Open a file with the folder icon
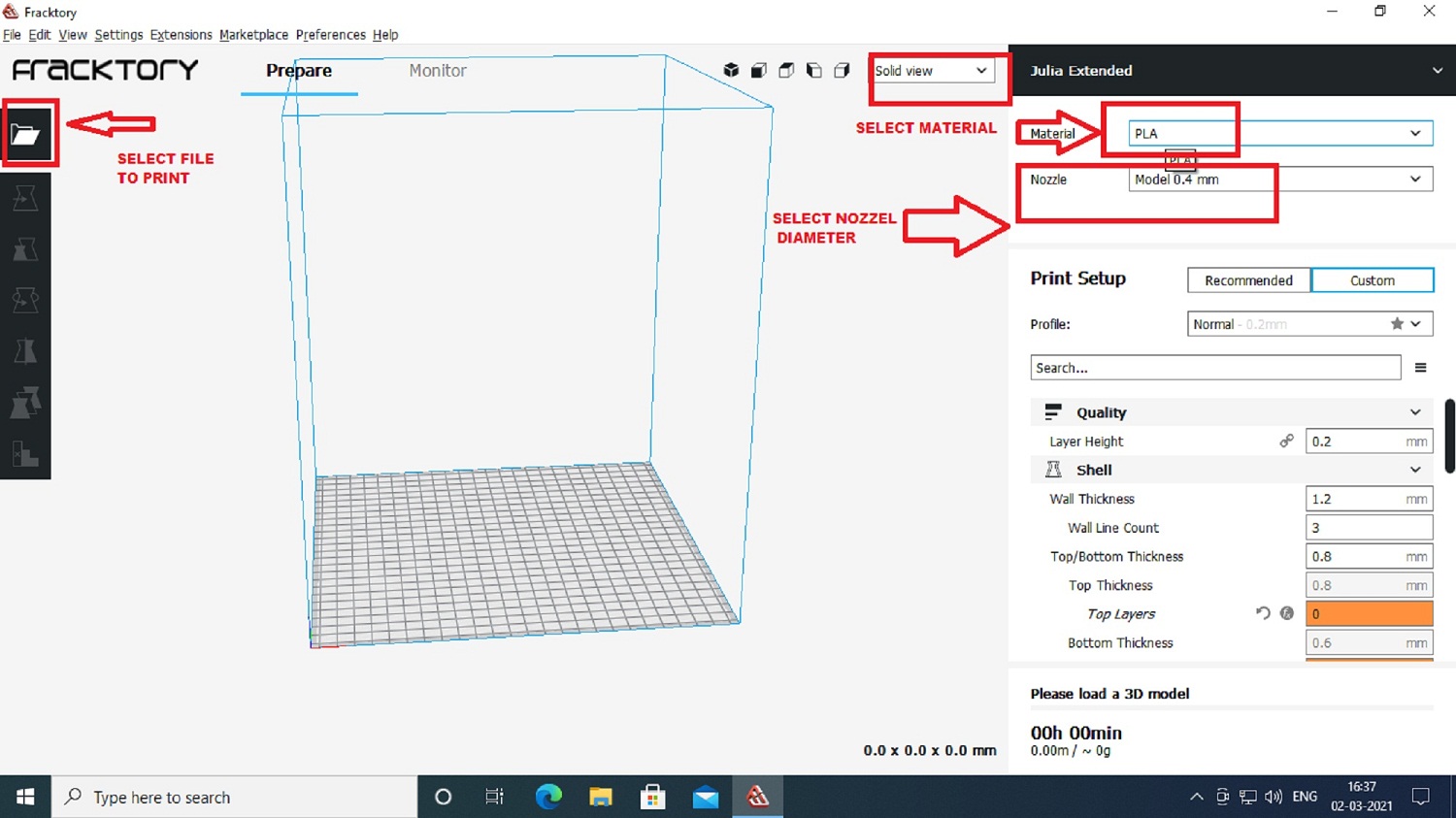1456x818 pixels. pyautogui.click(x=25, y=134)
